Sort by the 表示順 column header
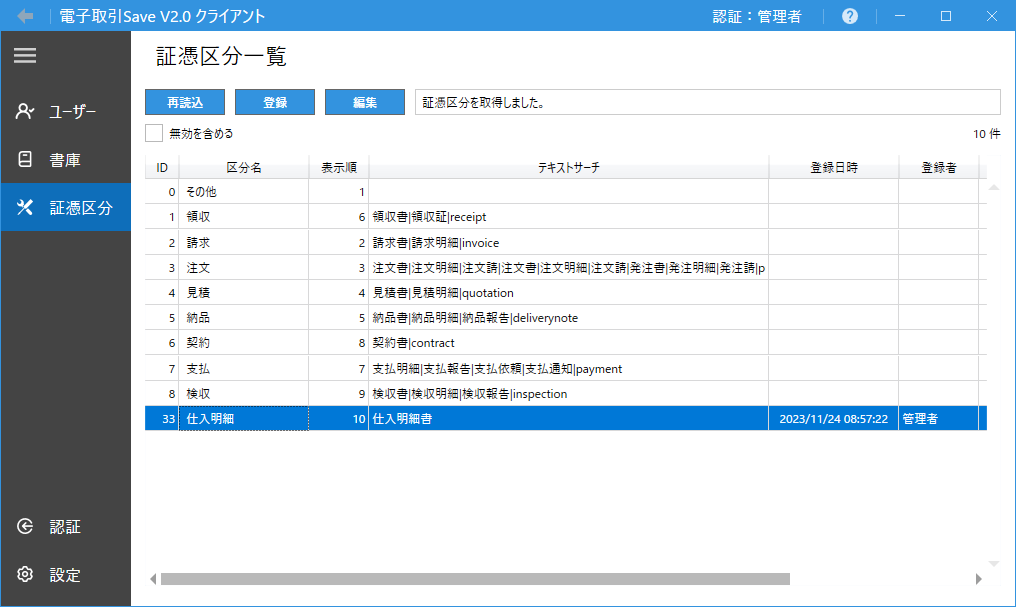This screenshot has height=607, width=1016. (x=338, y=168)
